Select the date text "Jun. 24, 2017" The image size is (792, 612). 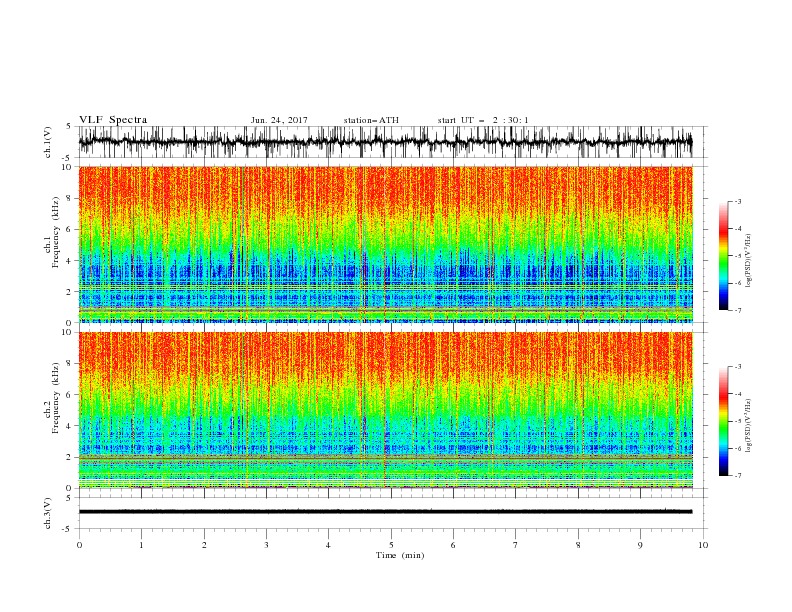click(x=279, y=120)
